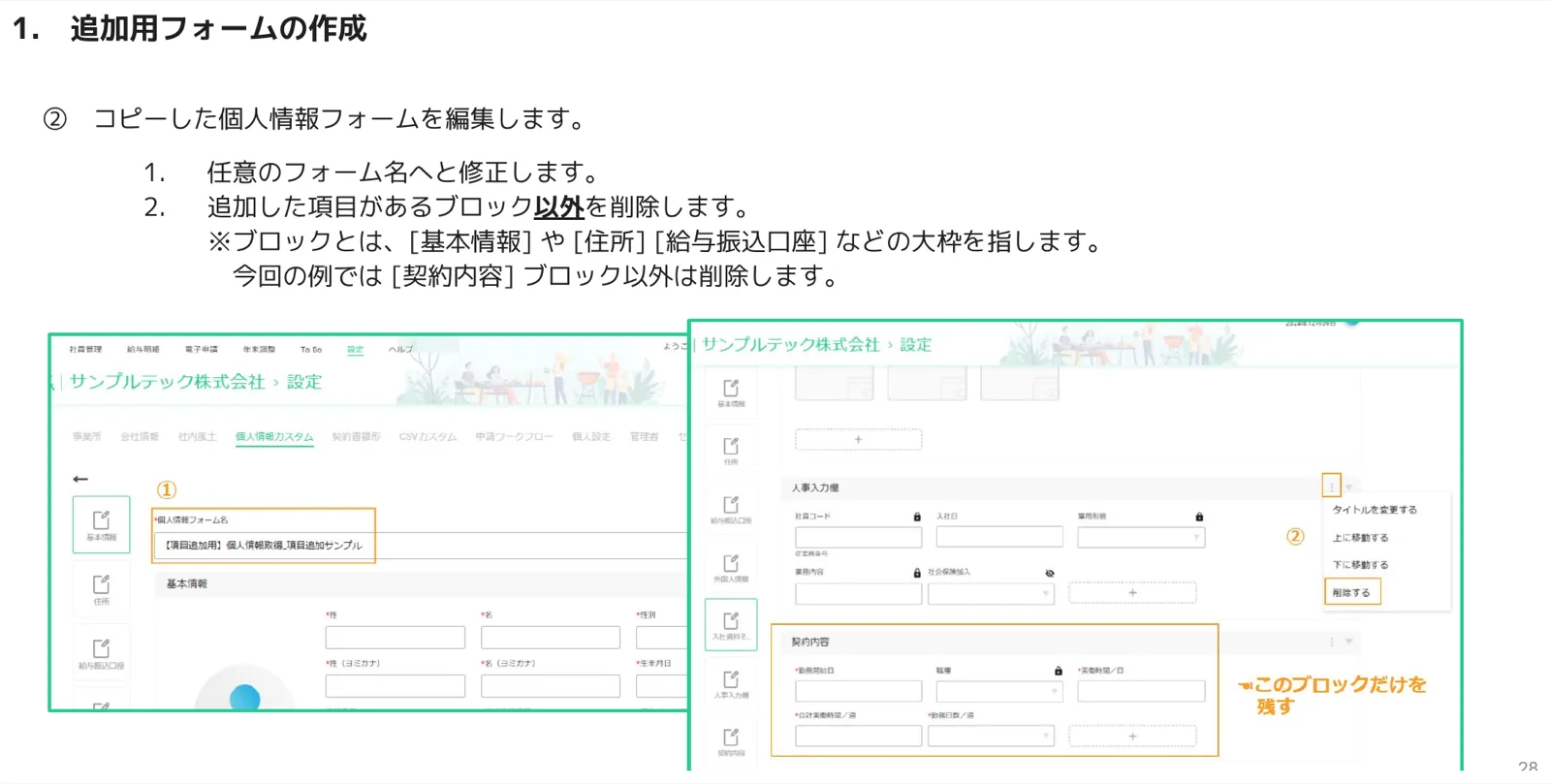Click the 勤務開始日 input field

pyautogui.click(x=859, y=691)
